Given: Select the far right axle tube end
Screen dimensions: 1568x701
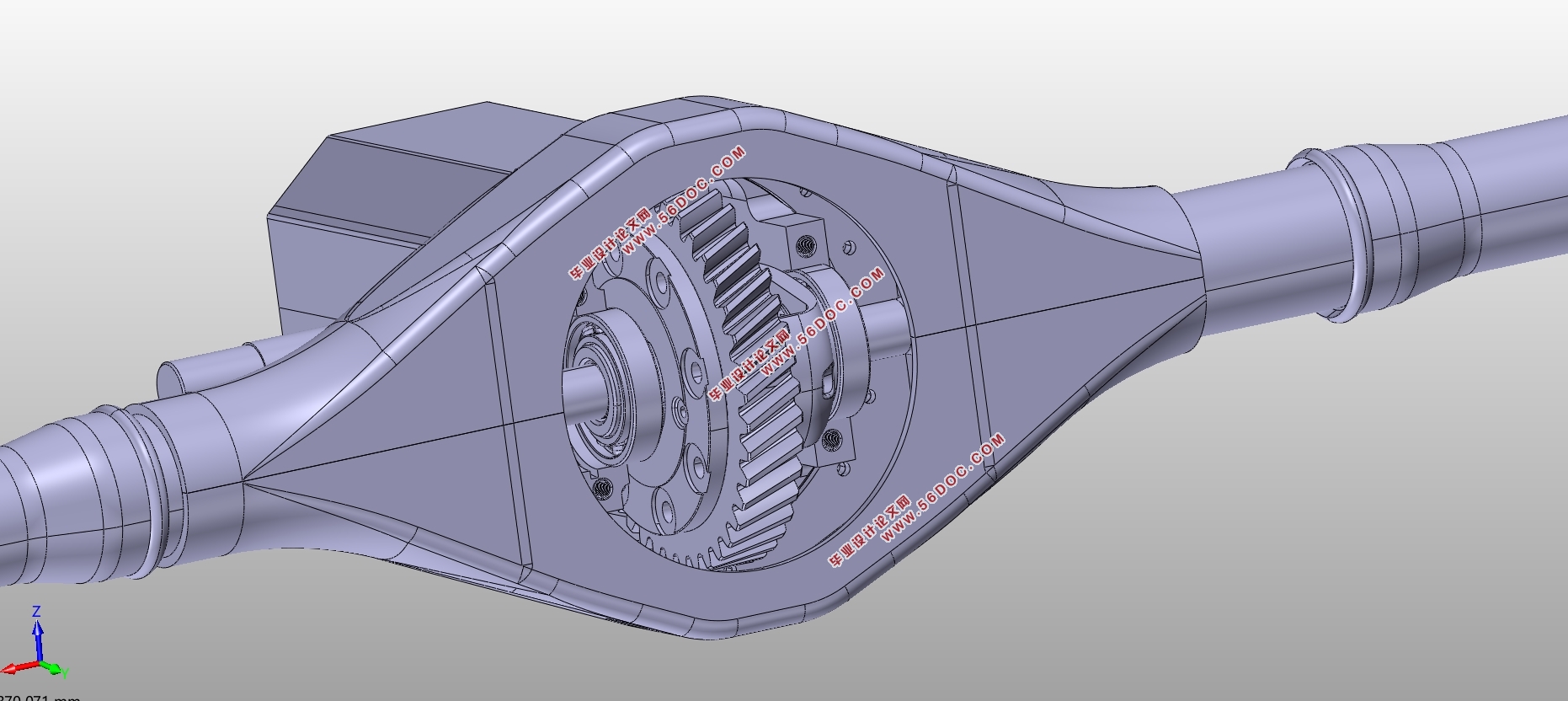Looking at the screenshot, I should 1516,177.
